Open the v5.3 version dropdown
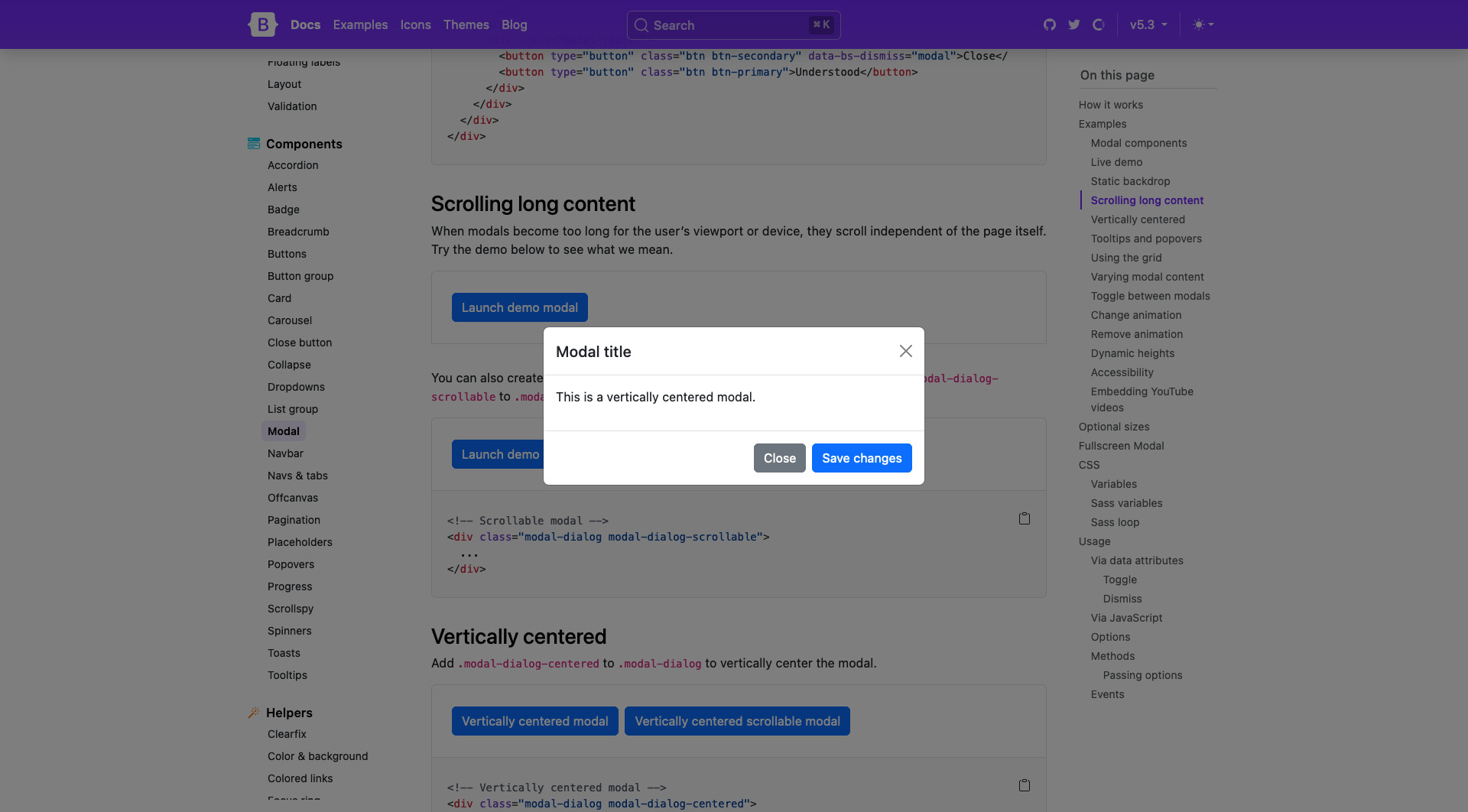The width and height of the screenshot is (1468, 812). pyautogui.click(x=1147, y=24)
